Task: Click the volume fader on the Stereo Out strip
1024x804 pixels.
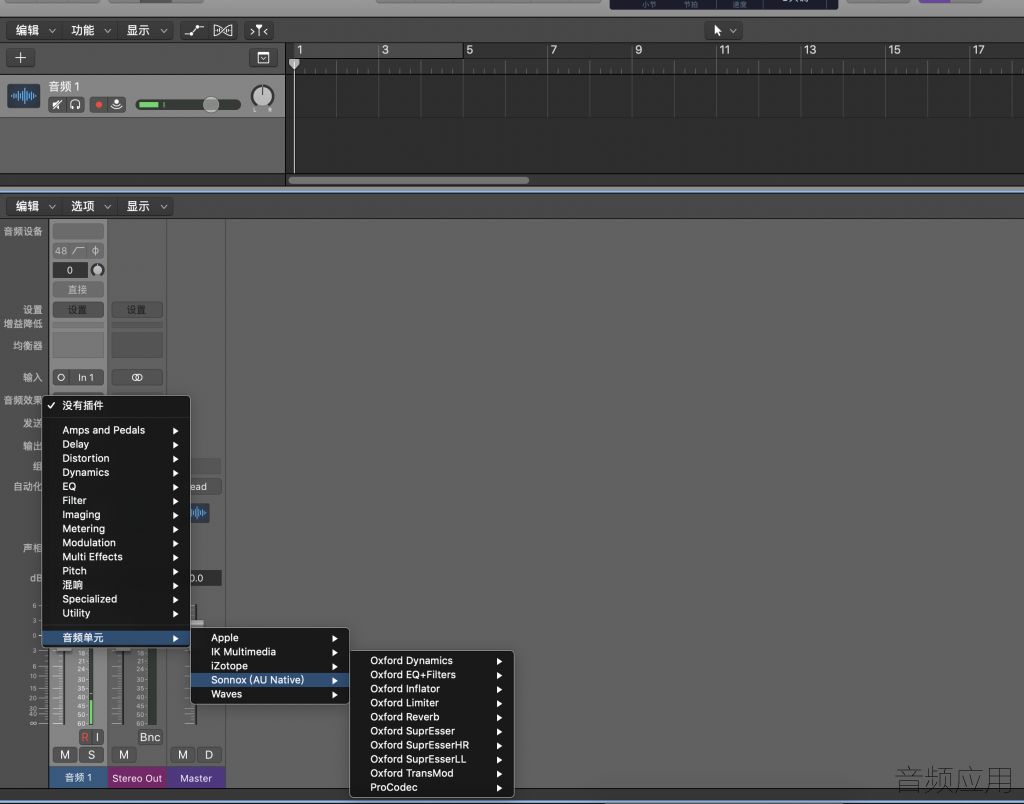Action: (x=122, y=649)
